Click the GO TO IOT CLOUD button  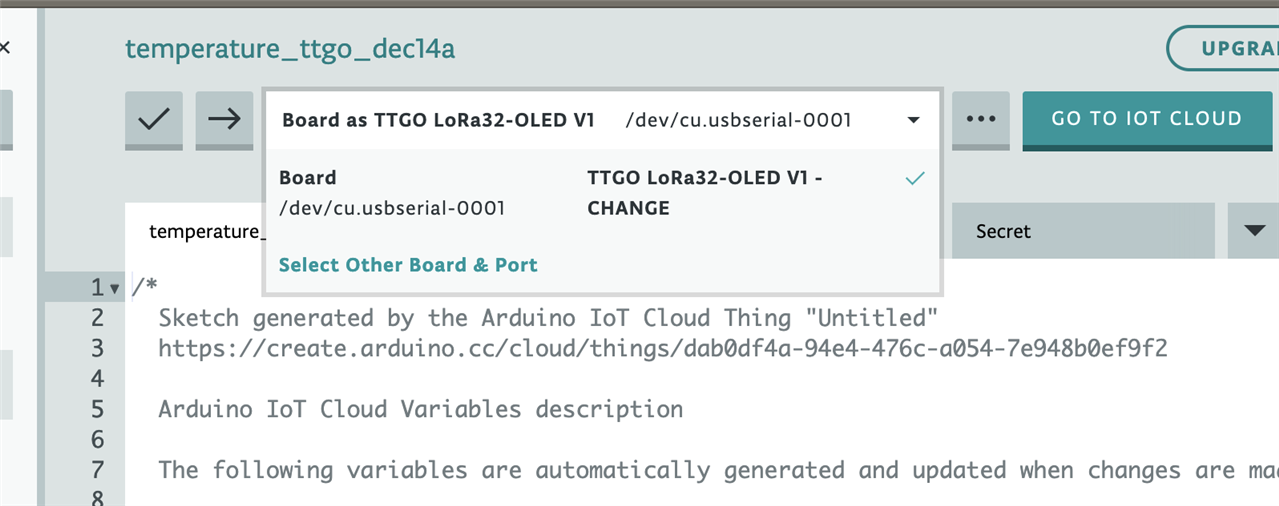[1146, 119]
